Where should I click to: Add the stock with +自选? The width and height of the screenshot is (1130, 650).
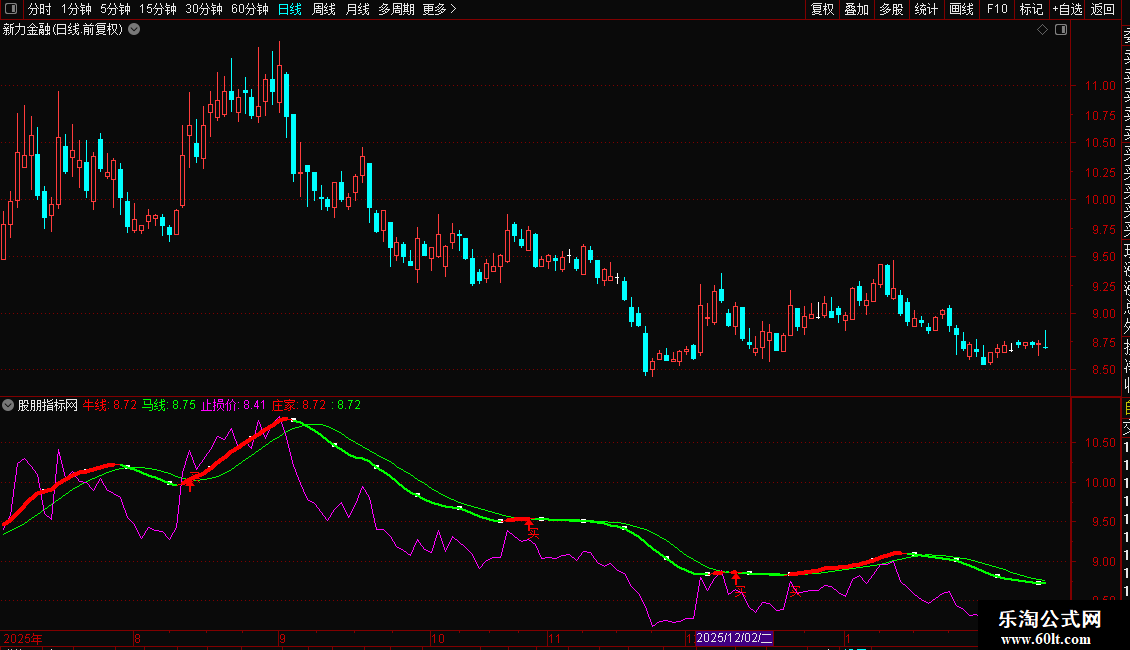[x=1067, y=9]
